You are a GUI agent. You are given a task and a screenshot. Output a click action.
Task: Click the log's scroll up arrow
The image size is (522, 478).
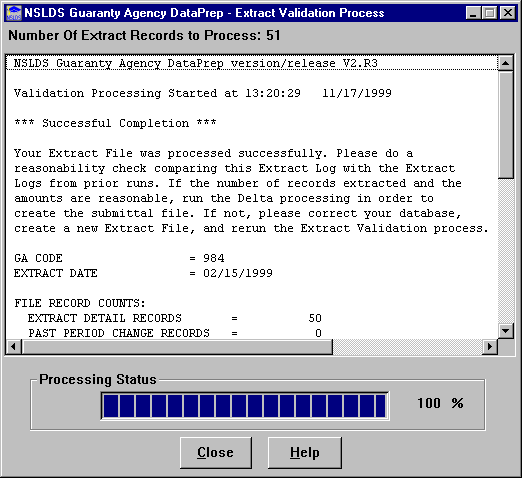[506, 63]
